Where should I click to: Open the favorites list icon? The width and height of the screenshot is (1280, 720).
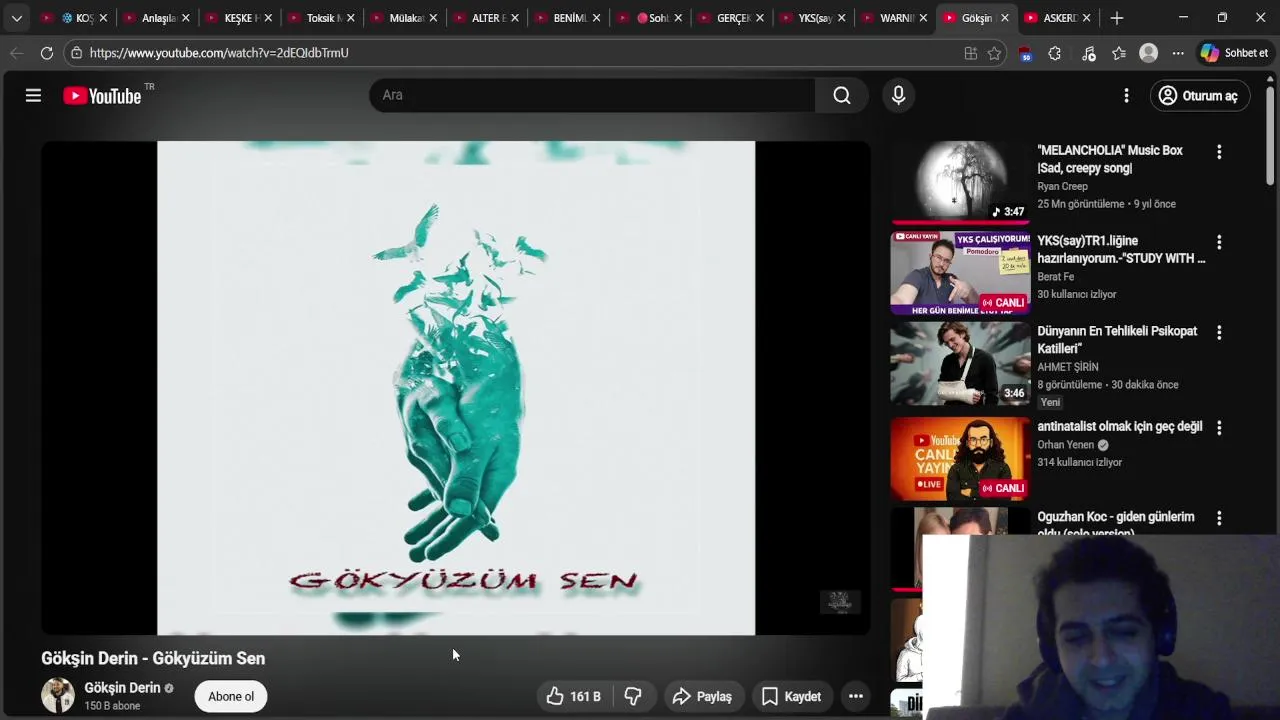click(1119, 53)
